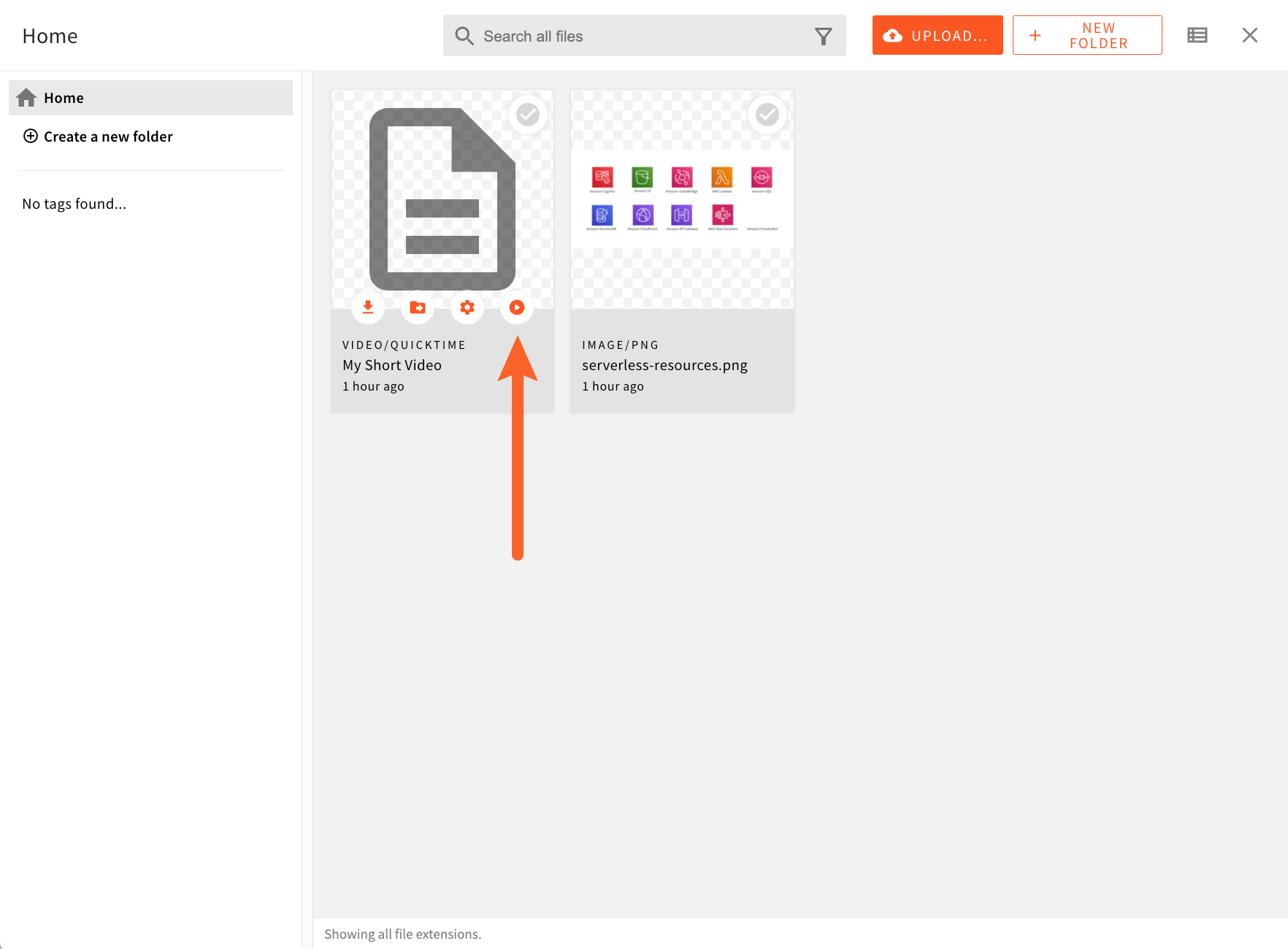Open settings gear for My Short Video
This screenshot has width=1288, height=949.
click(x=467, y=307)
